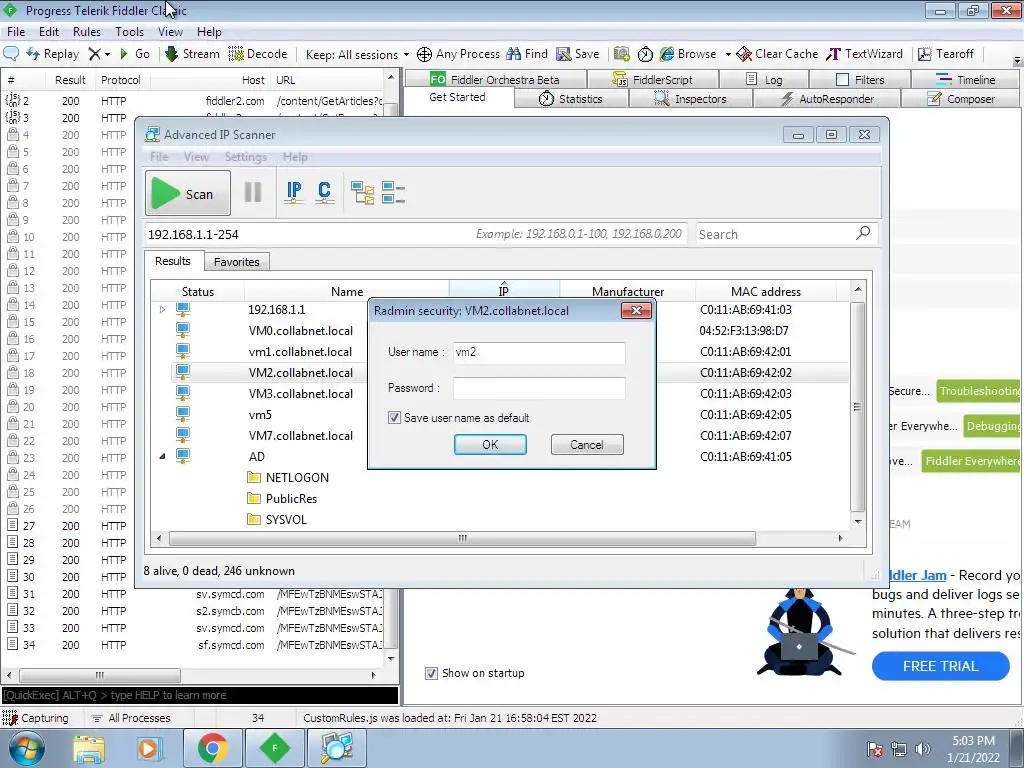Click the Troubleshooting green tag

tap(978, 391)
